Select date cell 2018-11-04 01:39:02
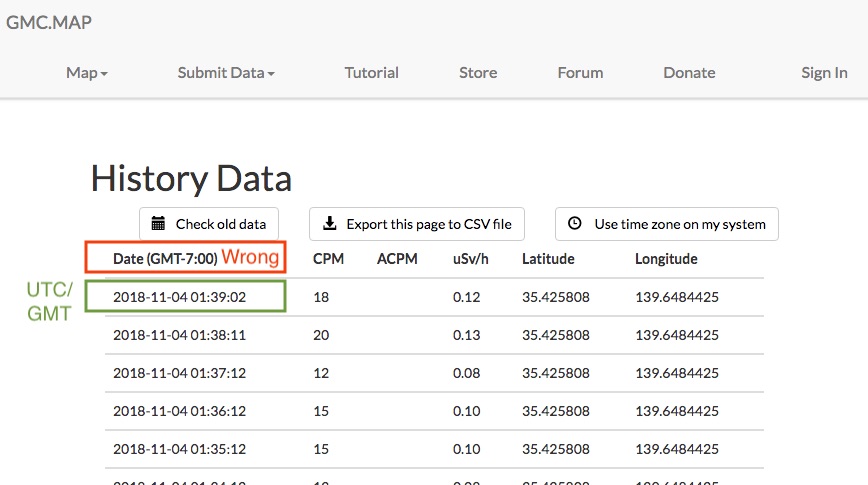Viewport: 868px width, 485px height. click(179, 297)
